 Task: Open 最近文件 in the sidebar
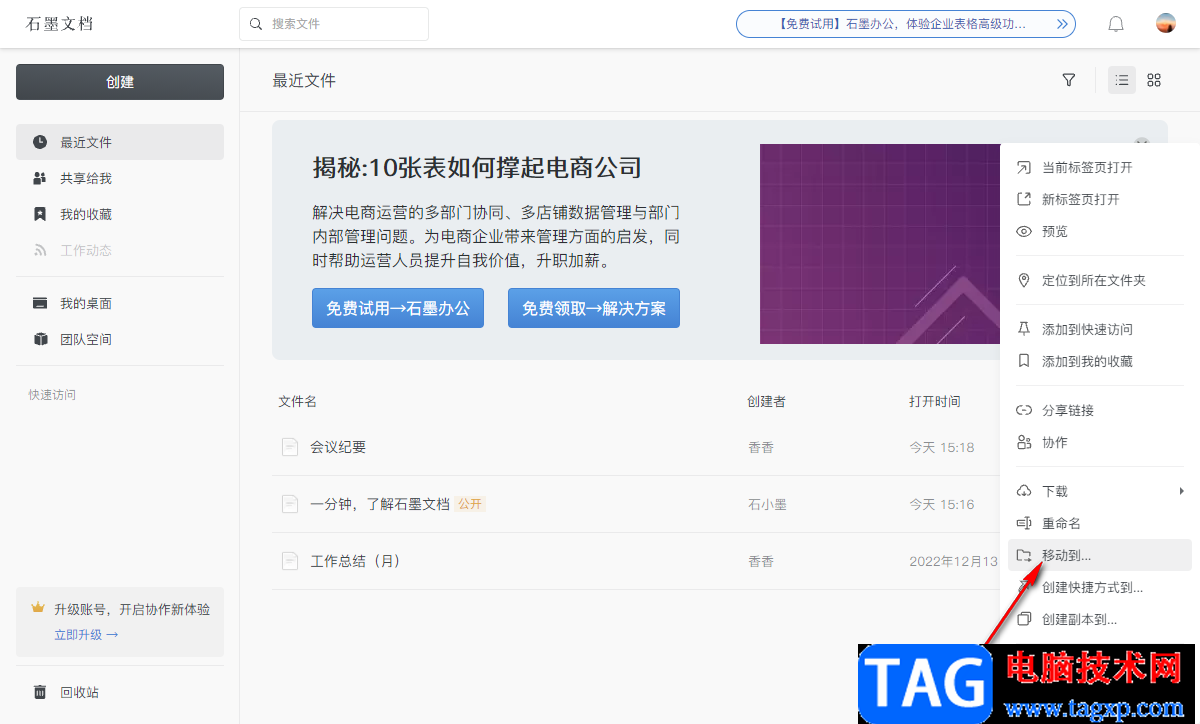[x=120, y=142]
